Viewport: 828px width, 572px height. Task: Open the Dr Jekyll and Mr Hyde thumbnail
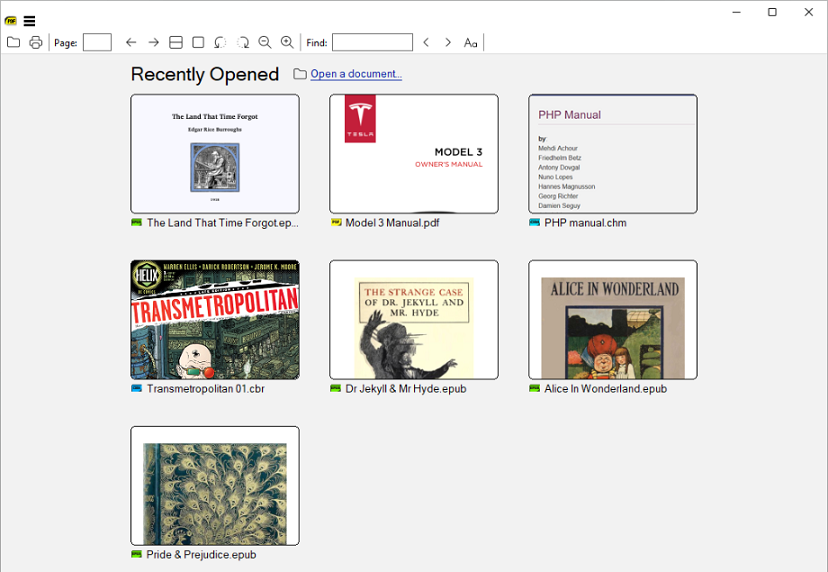(x=413, y=320)
